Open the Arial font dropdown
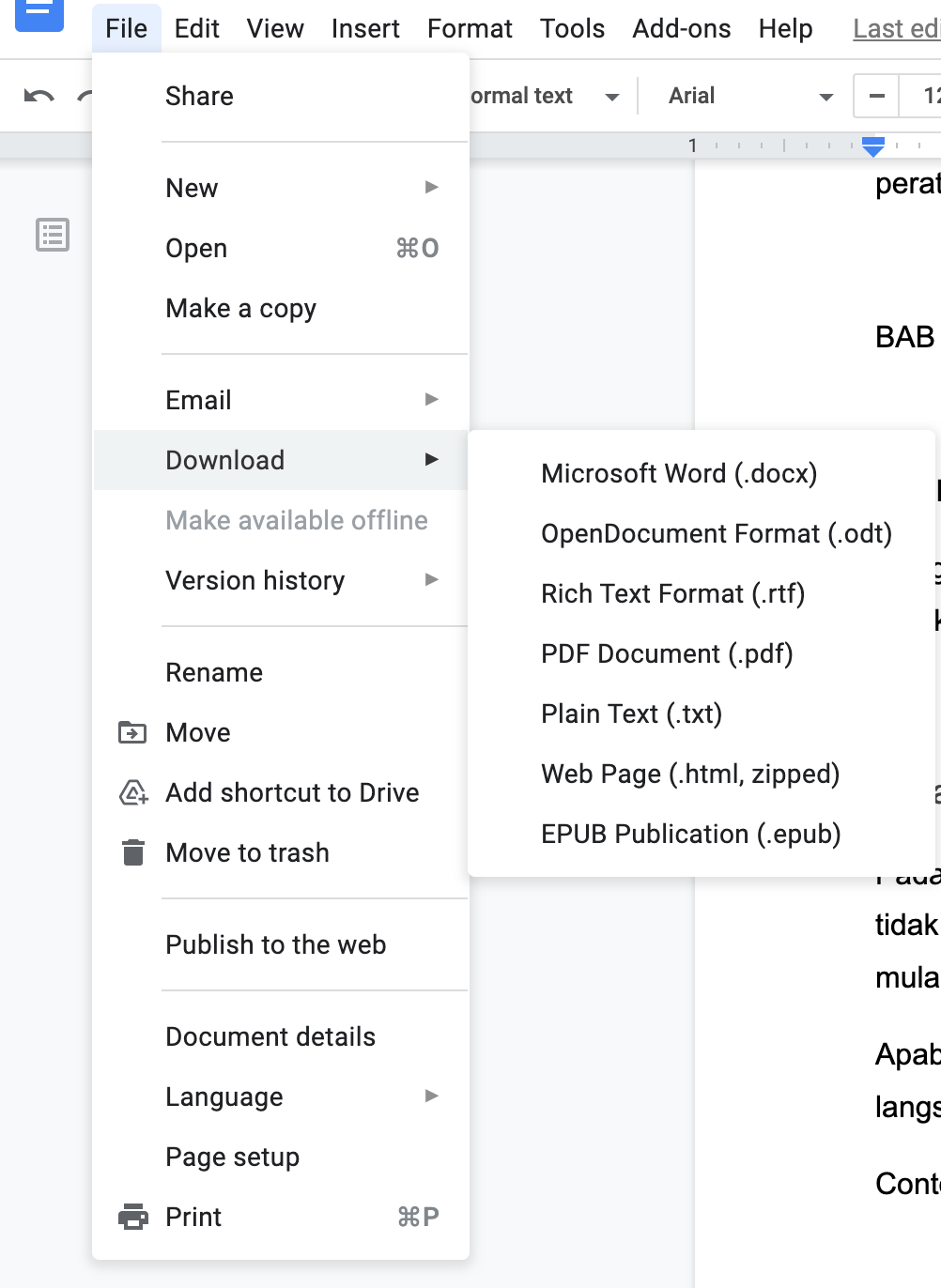The width and height of the screenshot is (941, 1288). pos(749,96)
